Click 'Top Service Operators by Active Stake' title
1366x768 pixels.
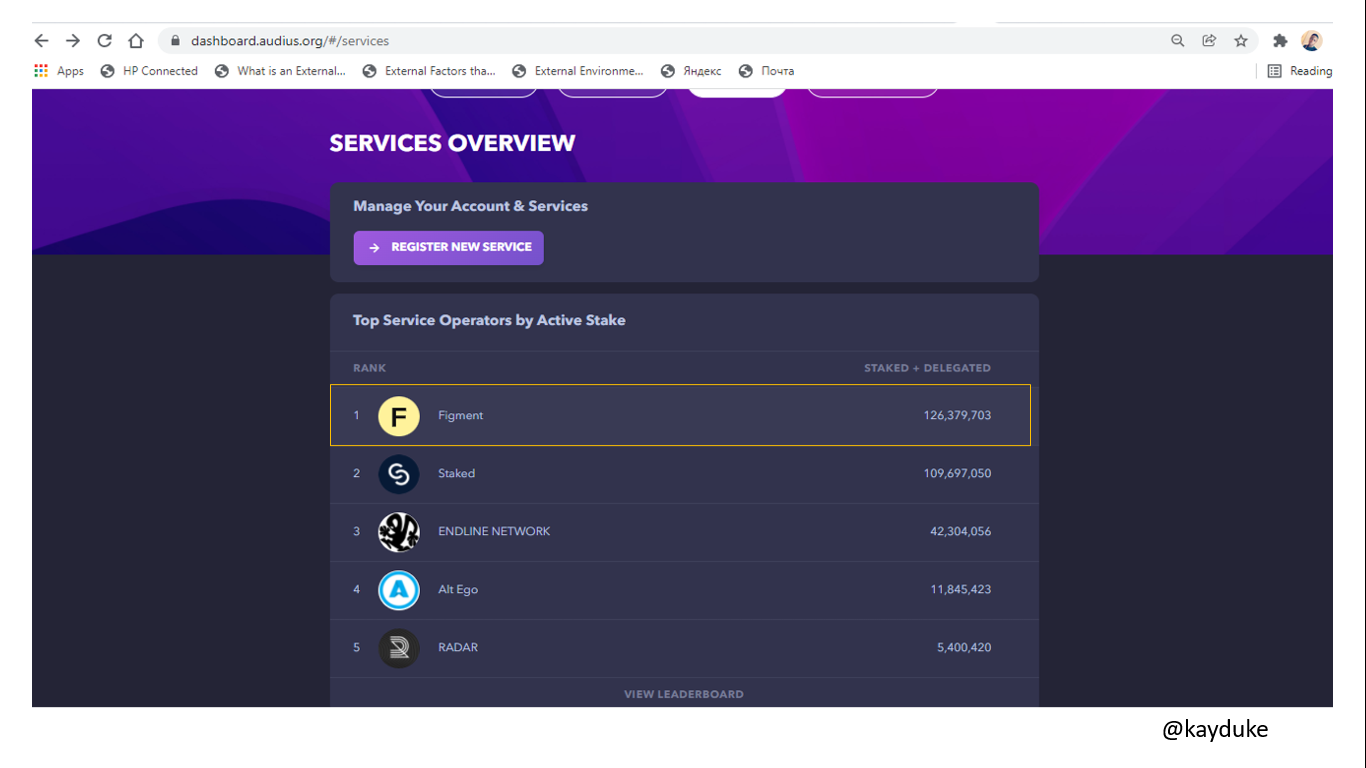point(489,320)
